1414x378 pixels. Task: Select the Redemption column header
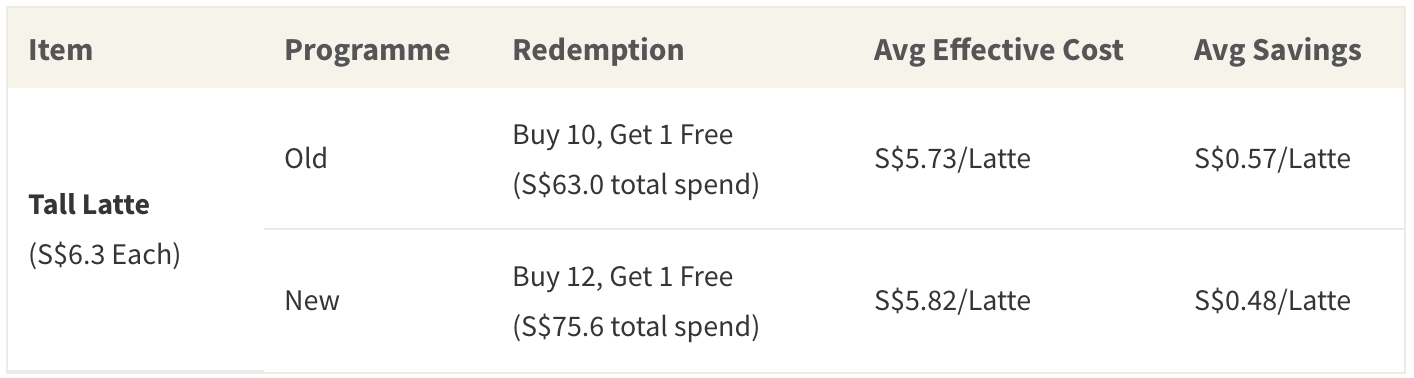click(598, 50)
